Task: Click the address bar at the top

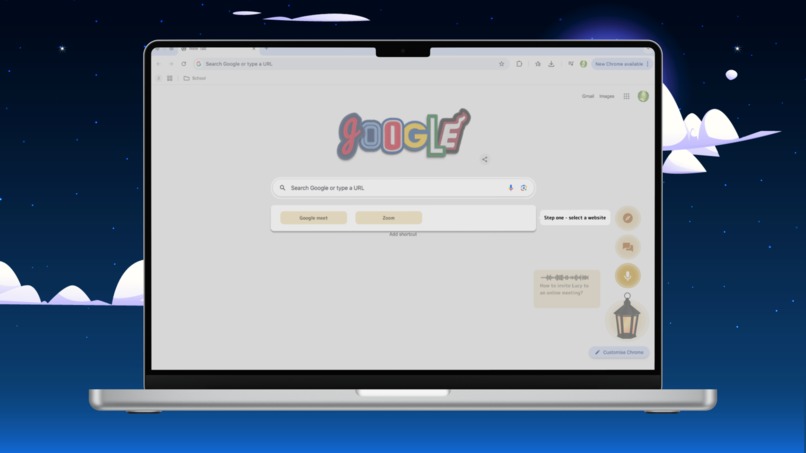Action: tap(351, 64)
